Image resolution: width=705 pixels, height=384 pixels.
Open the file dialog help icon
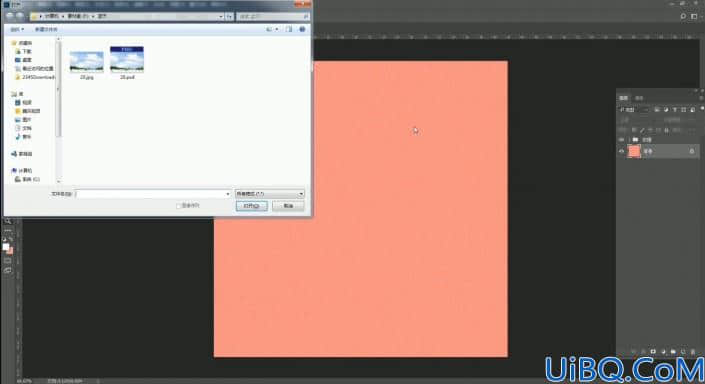(x=302, y=29)
